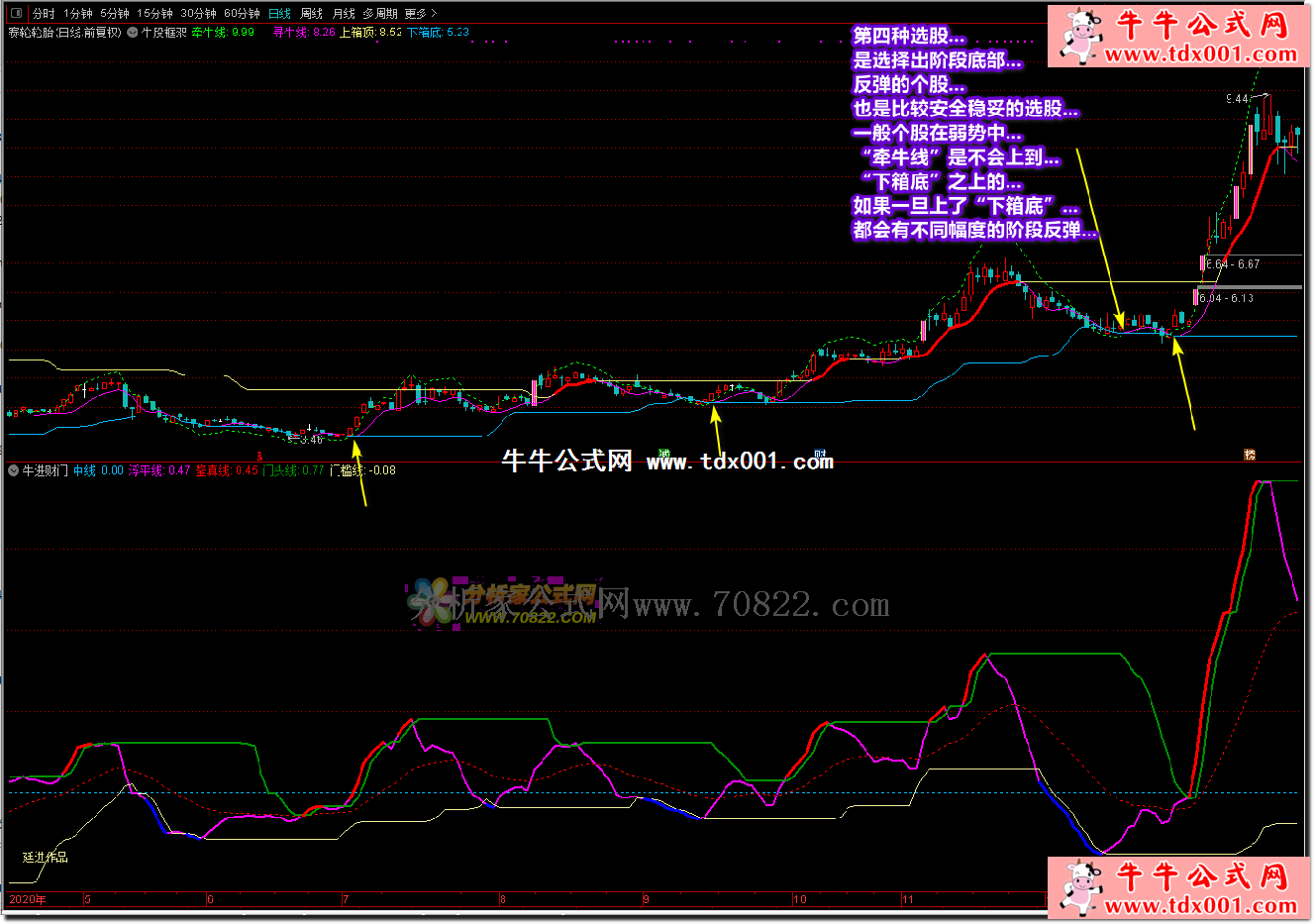The width and height of the screenshot is (1315, 924).
Task: Switch to 15分钟 chart period
Action: pyautogui.click(x=154, y=13)
